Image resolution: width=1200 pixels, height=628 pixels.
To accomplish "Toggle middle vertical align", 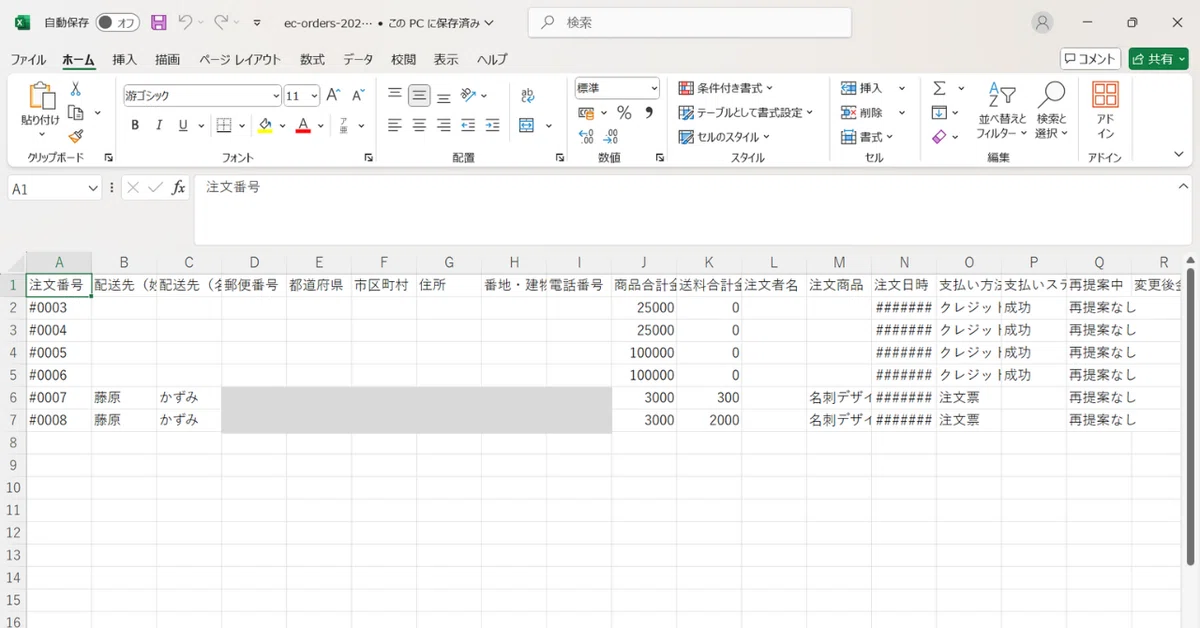I will tap(420, 95).
